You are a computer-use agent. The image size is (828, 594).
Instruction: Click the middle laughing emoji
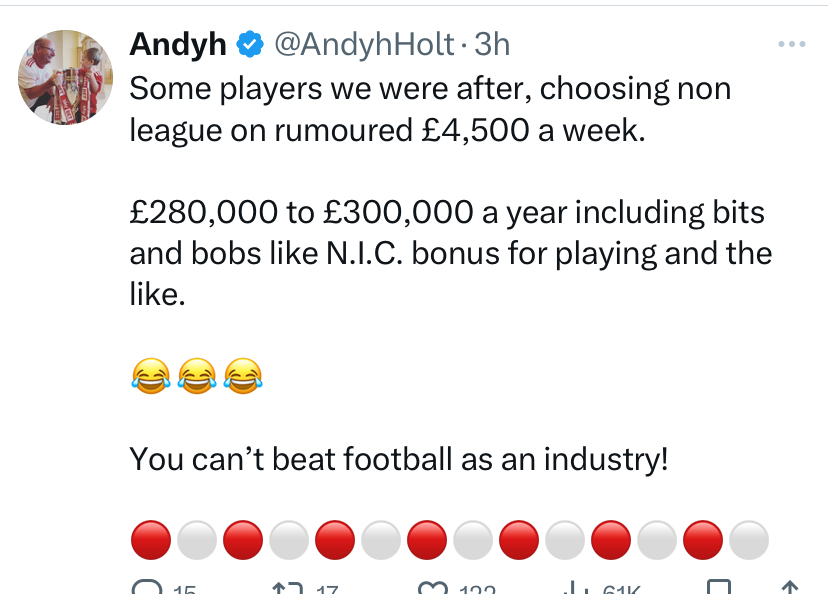[197, 376]
